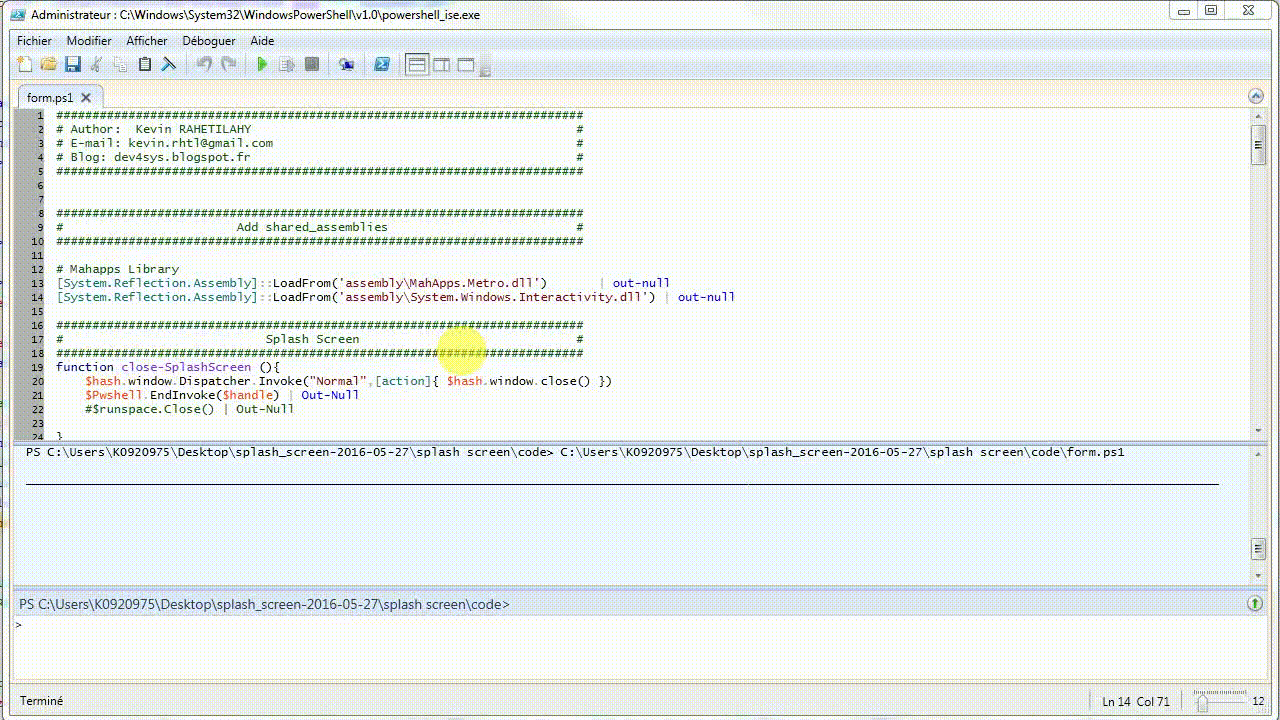The height and width of the screenshot is (720, 1280).
Task: Expand the command pane using the arrow button
Action: (x=1256, y=604)
